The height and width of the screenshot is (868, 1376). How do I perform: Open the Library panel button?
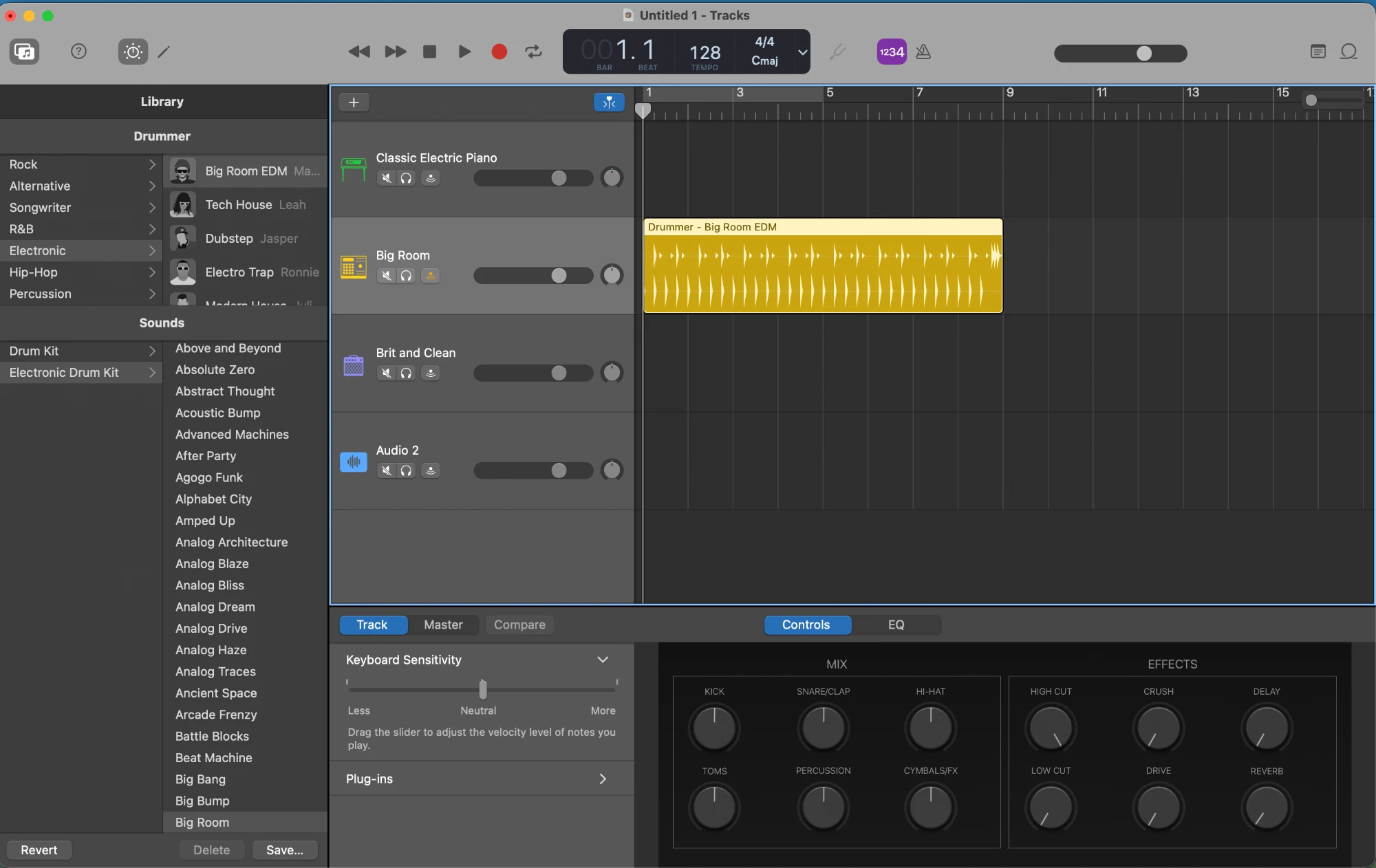tap(25, 52)
